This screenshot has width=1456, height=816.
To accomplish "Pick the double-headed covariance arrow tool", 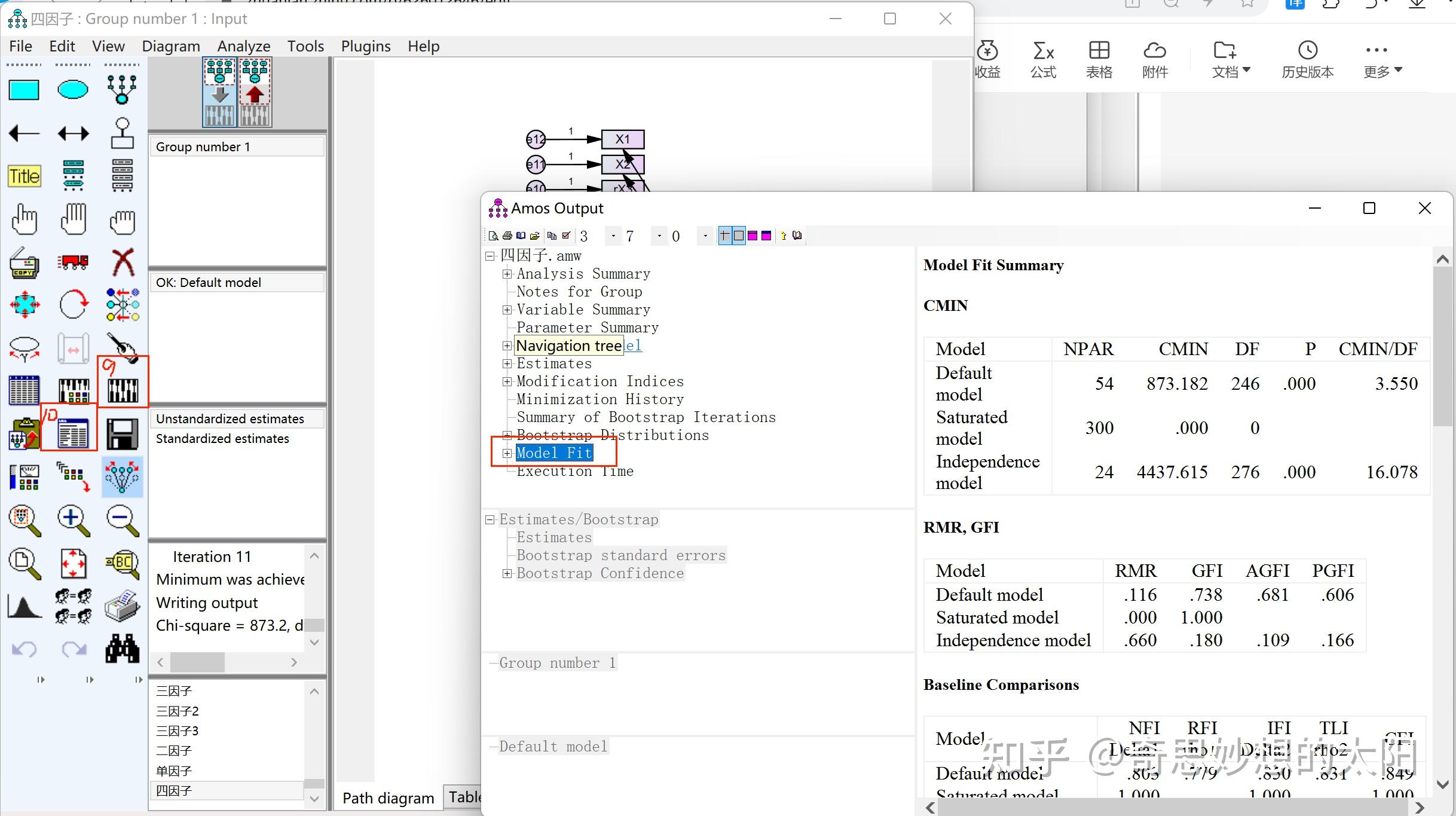I will [x=73, y=133].
